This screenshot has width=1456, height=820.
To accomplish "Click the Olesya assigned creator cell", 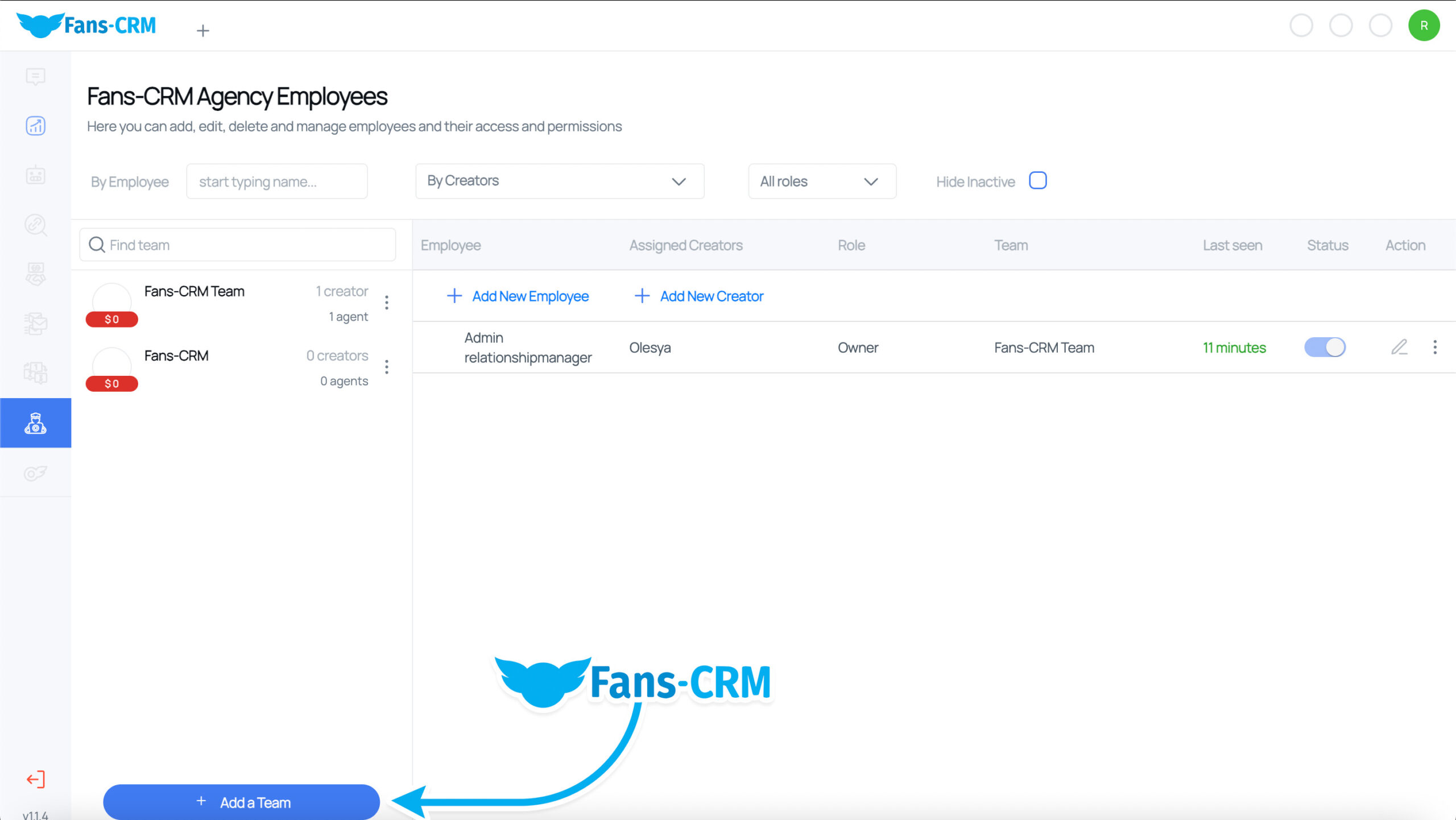I will [x=650, y=347].
